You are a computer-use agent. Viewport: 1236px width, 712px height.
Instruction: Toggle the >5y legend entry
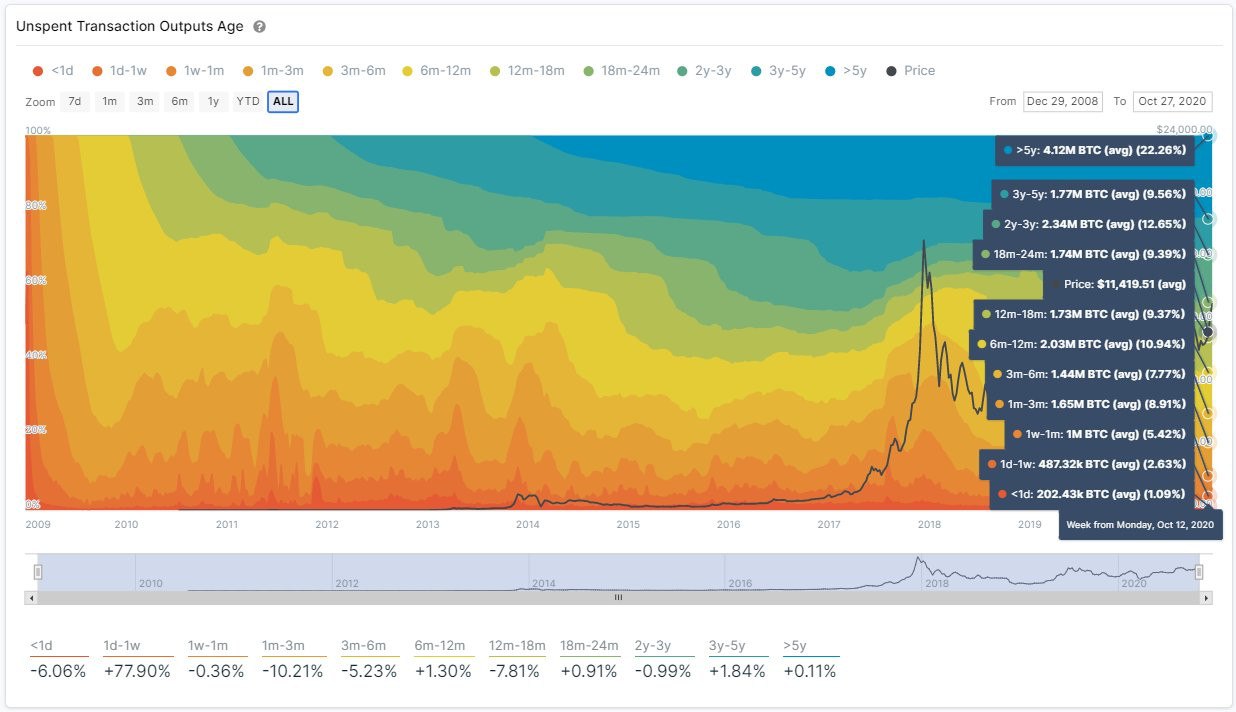846,71
